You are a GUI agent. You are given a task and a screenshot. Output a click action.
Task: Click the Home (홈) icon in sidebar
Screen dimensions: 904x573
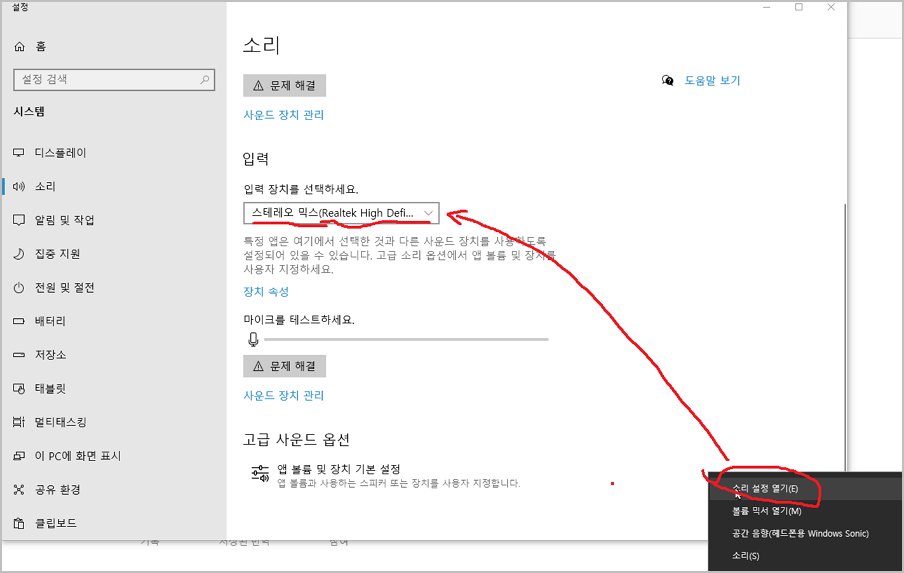point(20,47)
